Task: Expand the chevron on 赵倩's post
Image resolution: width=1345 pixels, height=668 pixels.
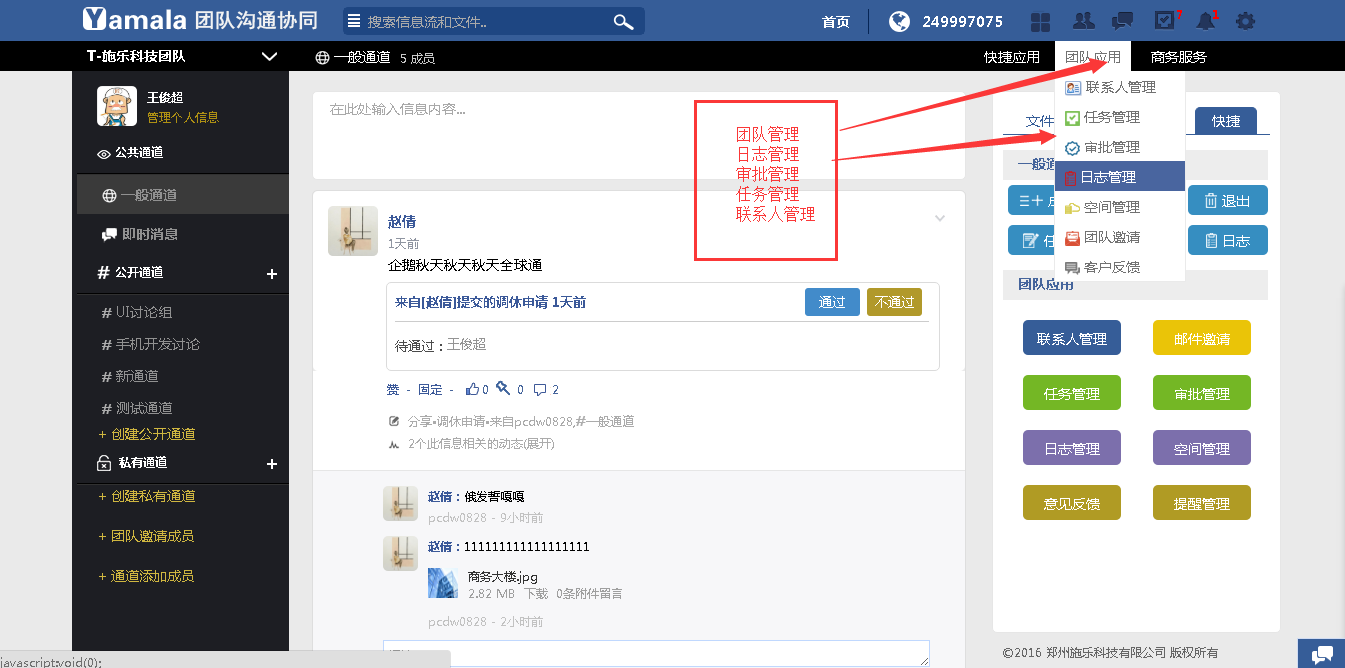Action: click(x=939, y=218)
